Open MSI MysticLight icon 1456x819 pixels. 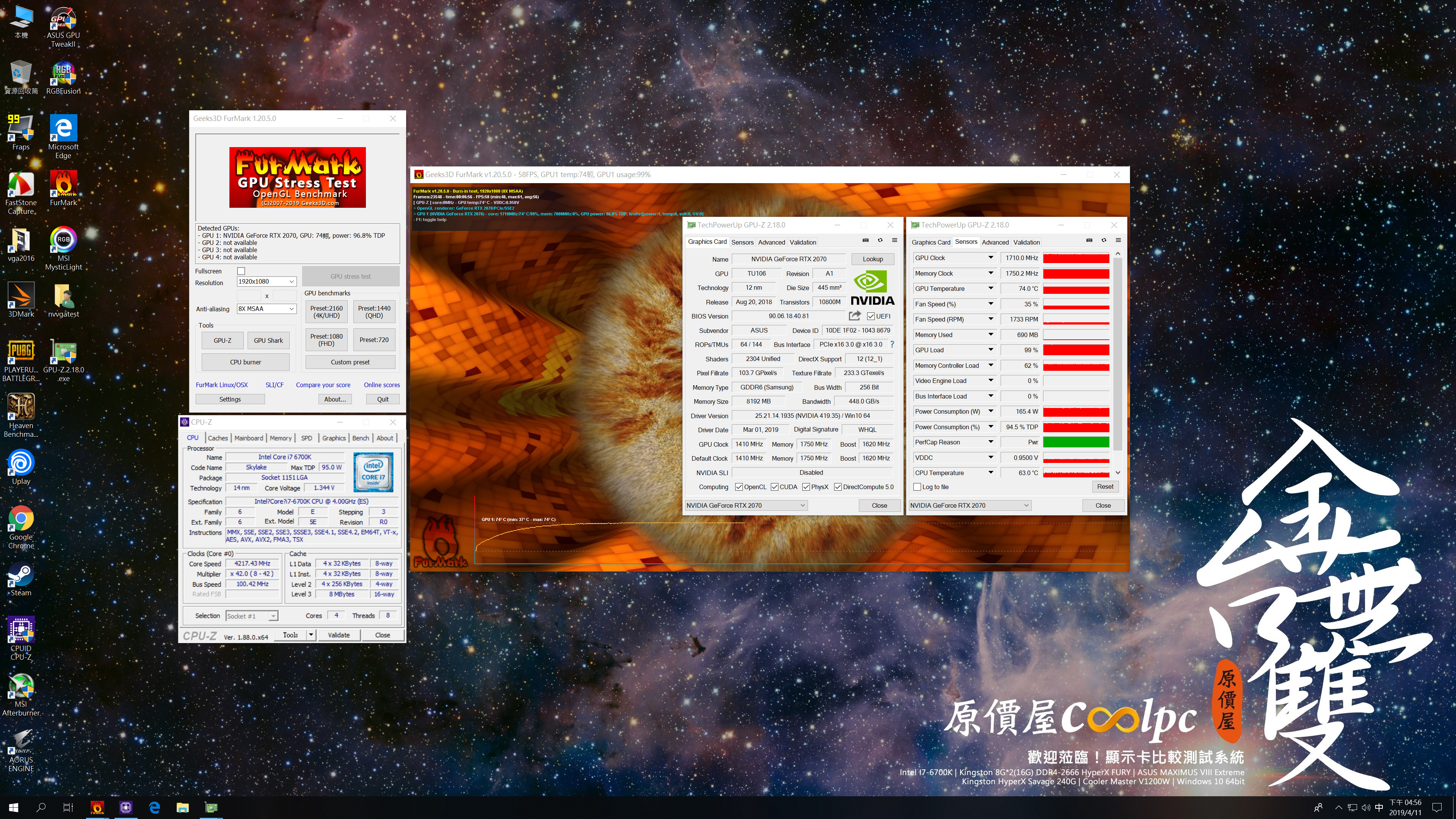tap(63, 248)
